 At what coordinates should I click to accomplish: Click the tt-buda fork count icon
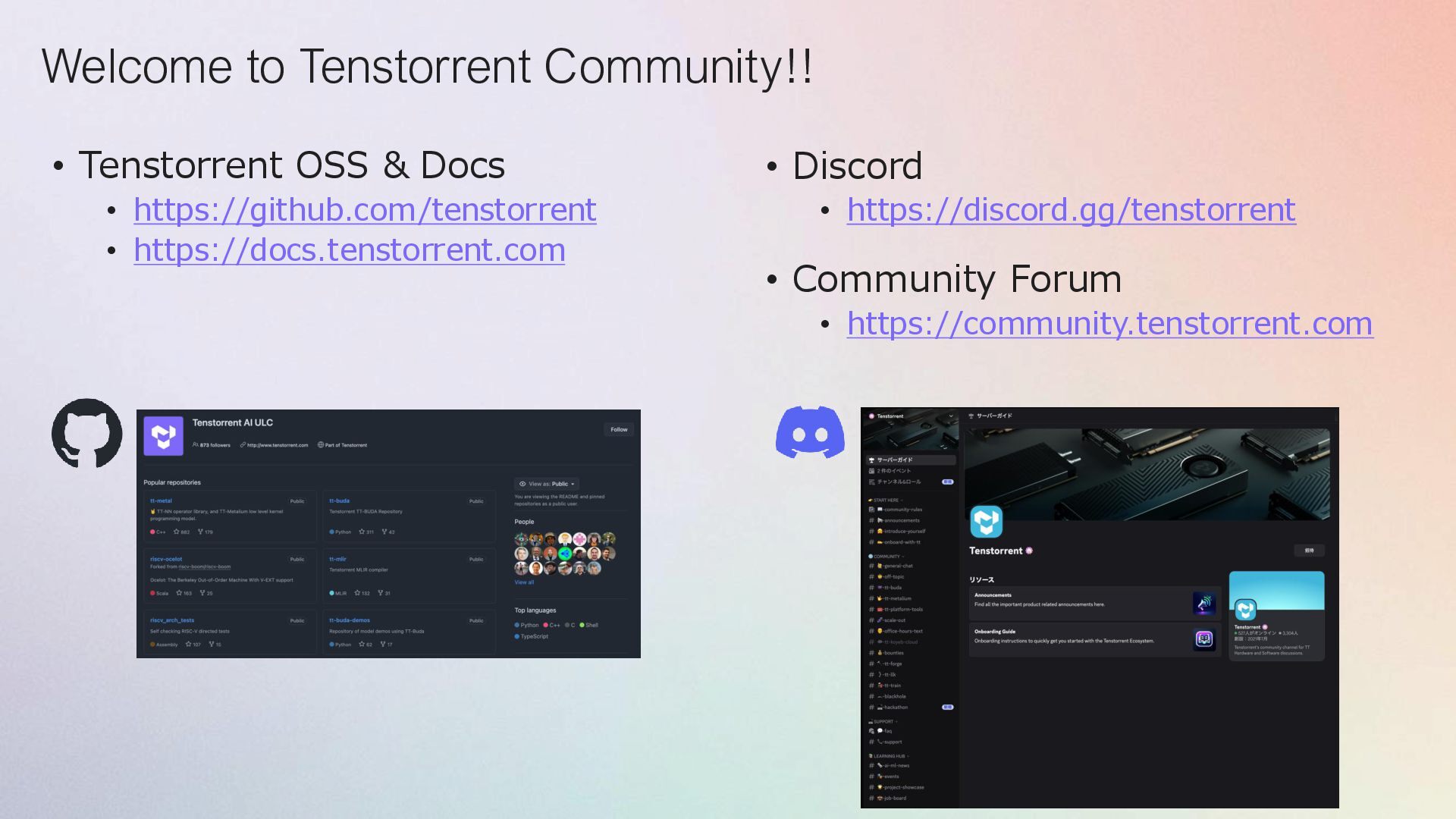click(384, 532)
